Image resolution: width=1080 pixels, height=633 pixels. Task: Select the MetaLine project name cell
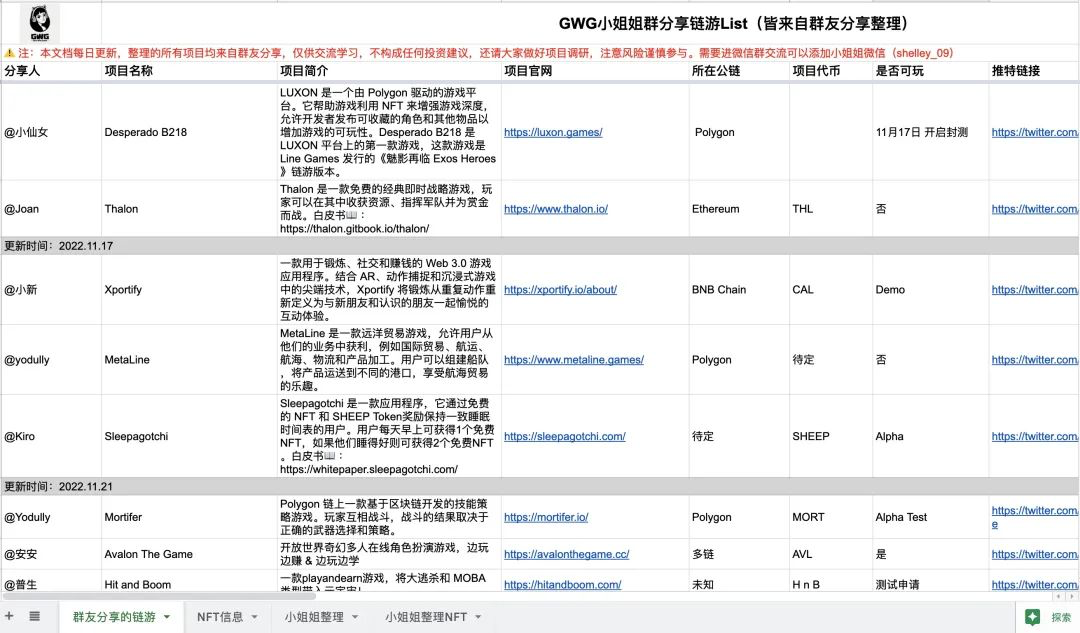[189, 360]
